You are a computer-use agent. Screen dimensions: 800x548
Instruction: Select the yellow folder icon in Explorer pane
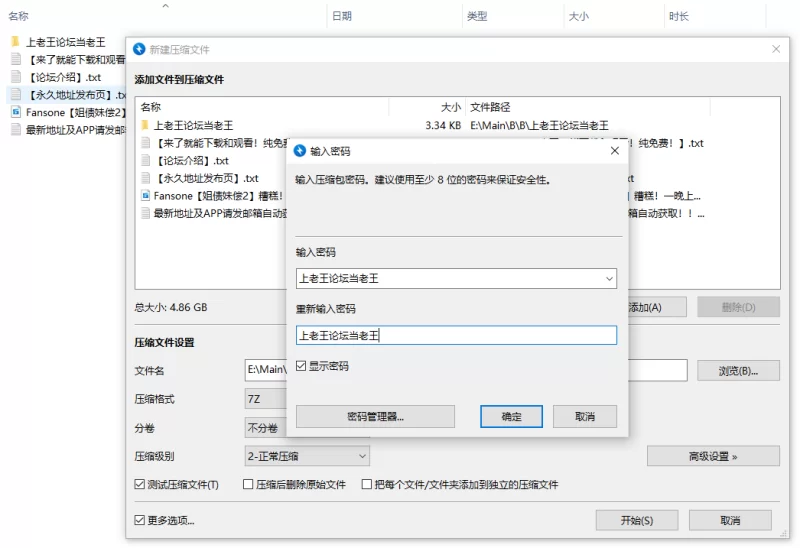pos(15,42)
